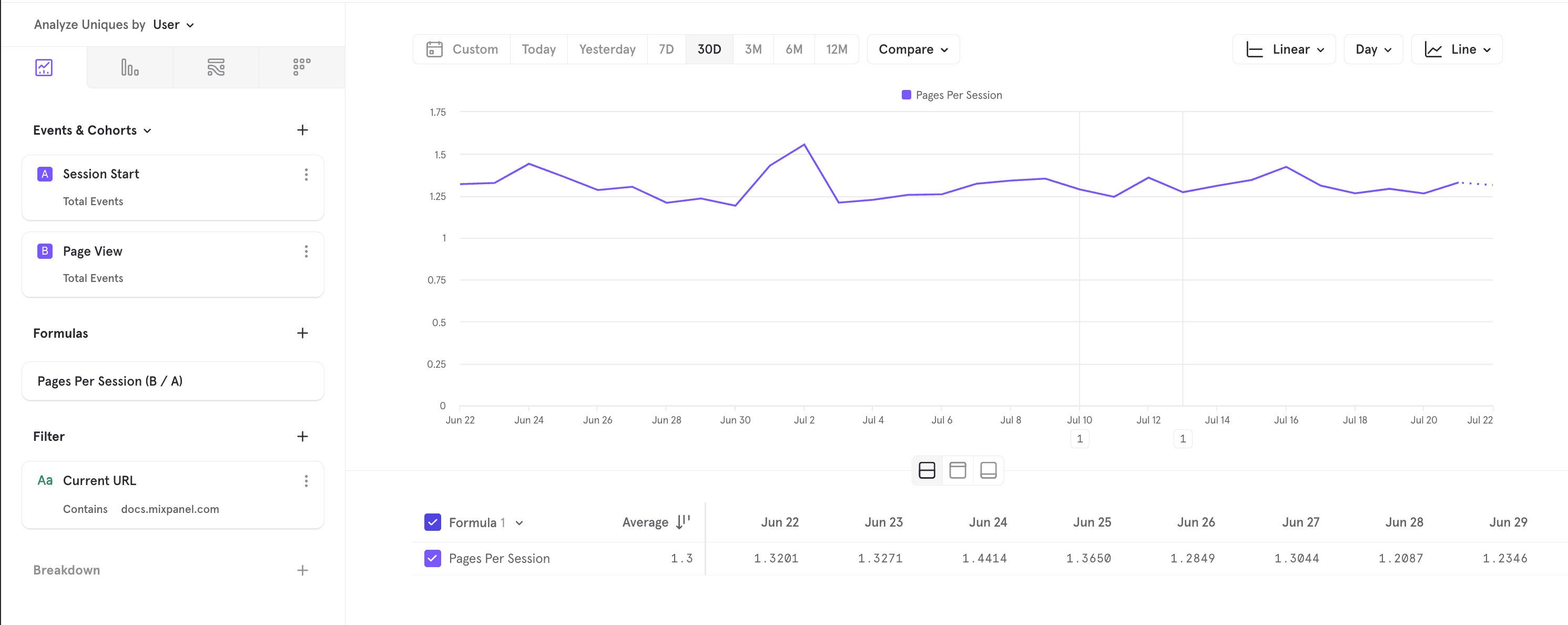1568x625 pixels.
Task: Open the Compare dropdown
Action: (x=912, y=49)
